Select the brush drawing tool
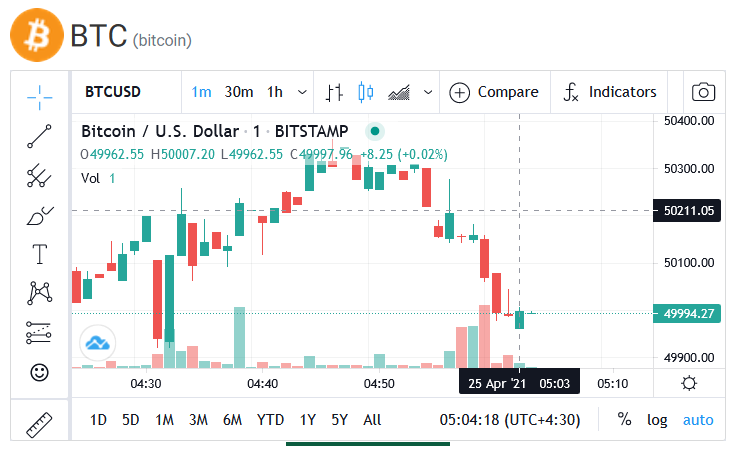Image resolution: width=748 pixels, height=458 pixels. click(x=40, y=215)
